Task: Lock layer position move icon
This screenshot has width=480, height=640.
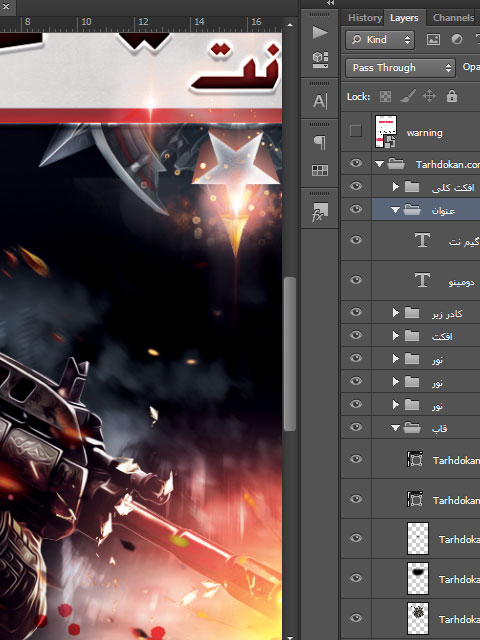Action: (x=429, y=96)
